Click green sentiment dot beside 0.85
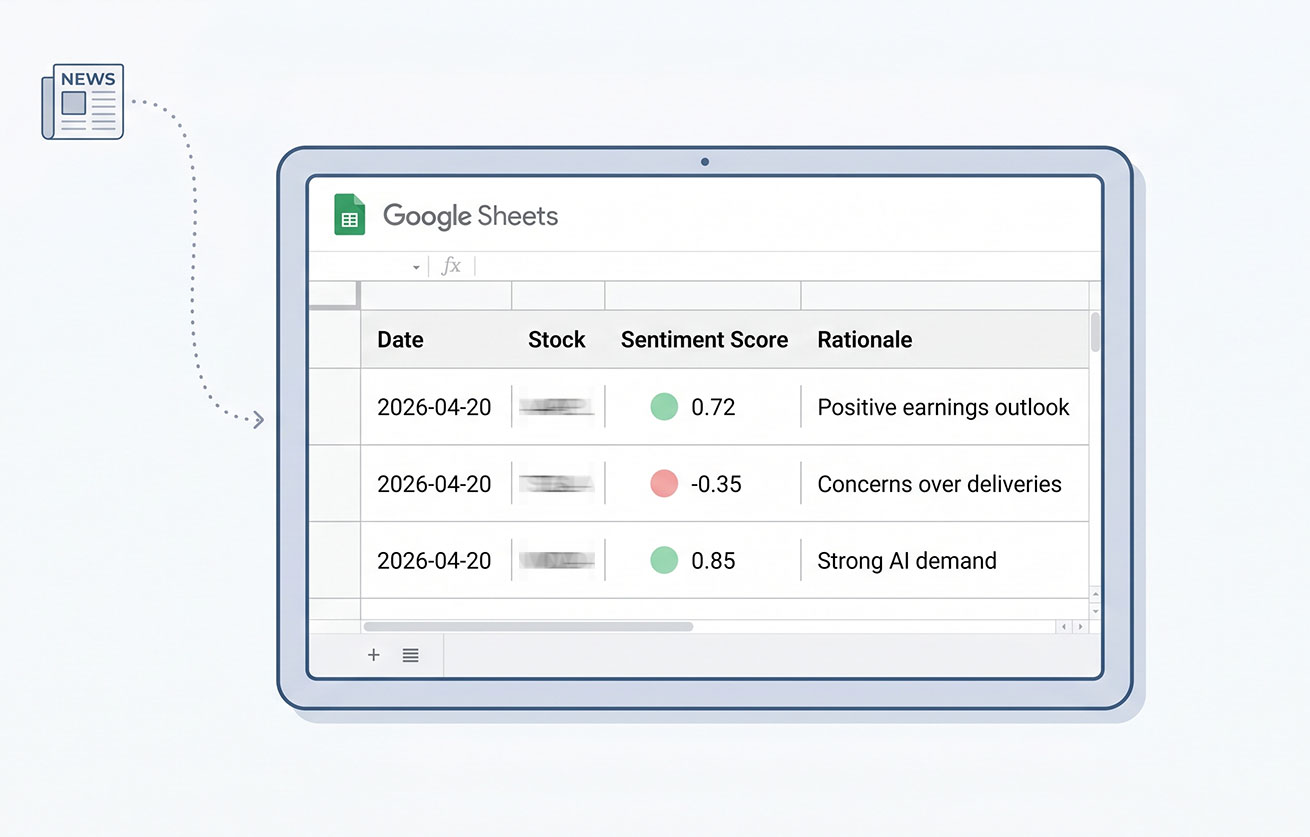Screen dimensions: 1310x837 pyautogui.click(x=664, y=561)
